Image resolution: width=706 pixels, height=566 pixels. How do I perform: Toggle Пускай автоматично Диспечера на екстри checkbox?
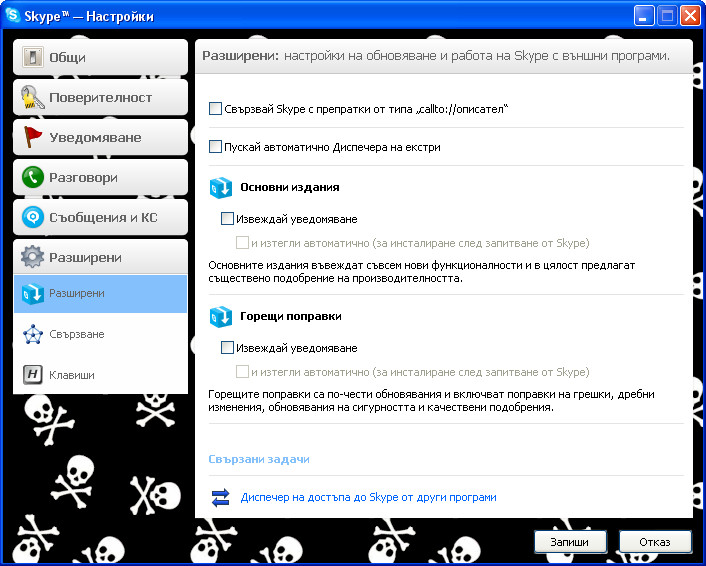[215, 147]
